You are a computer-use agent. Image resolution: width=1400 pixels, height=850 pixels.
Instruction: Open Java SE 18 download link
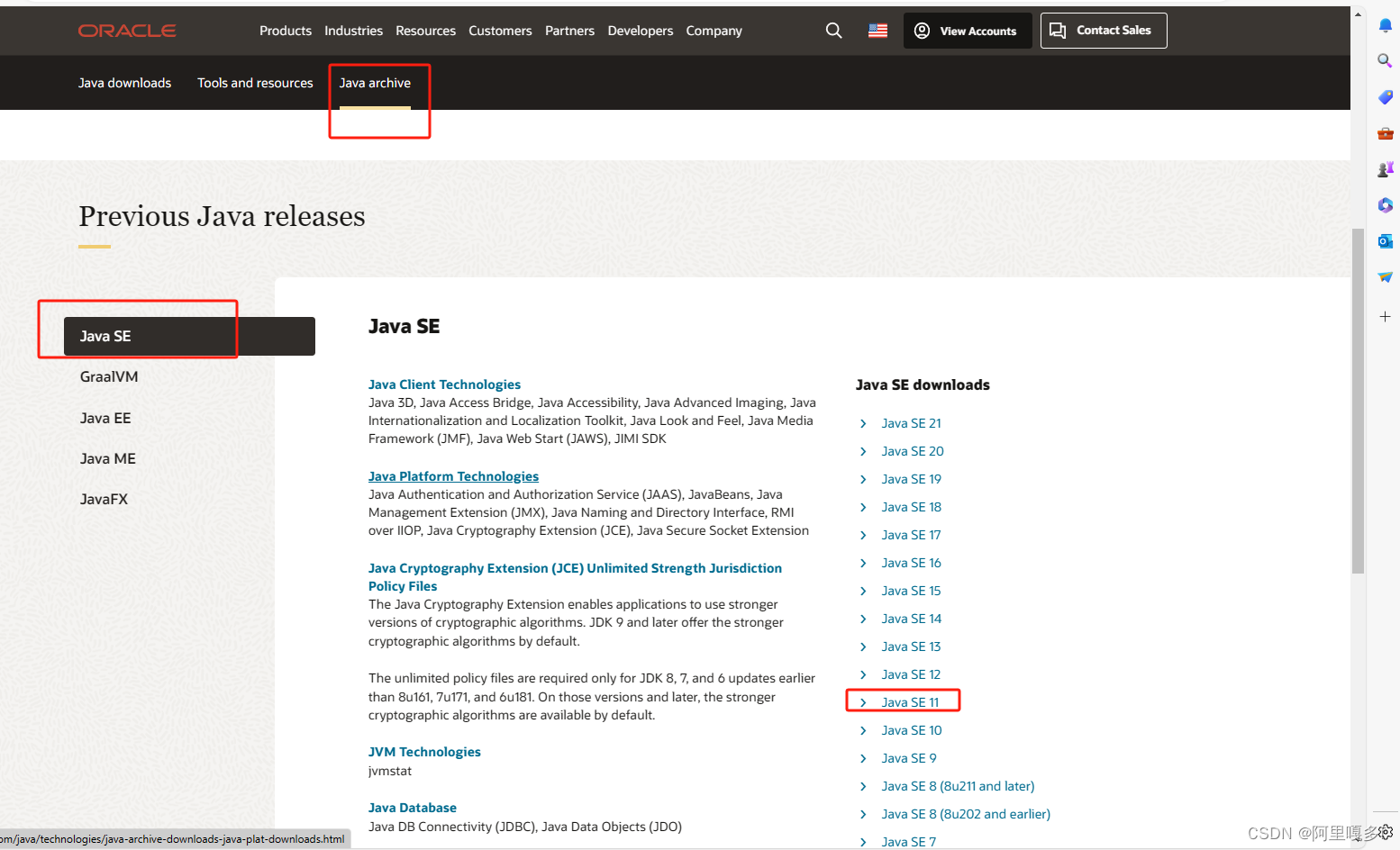point(911,507)
